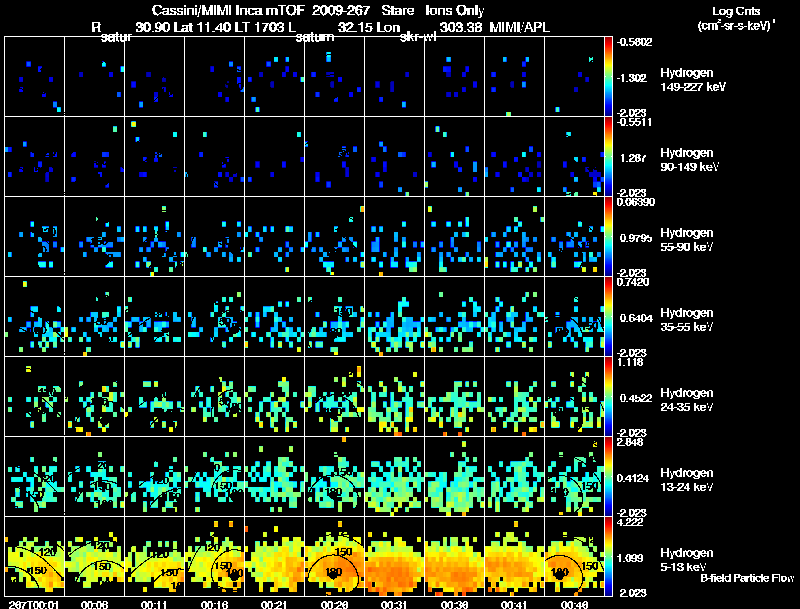Screen dimensions: 800x609
Task: Click the '1.099' color scale value
Action: coord(630,559)
